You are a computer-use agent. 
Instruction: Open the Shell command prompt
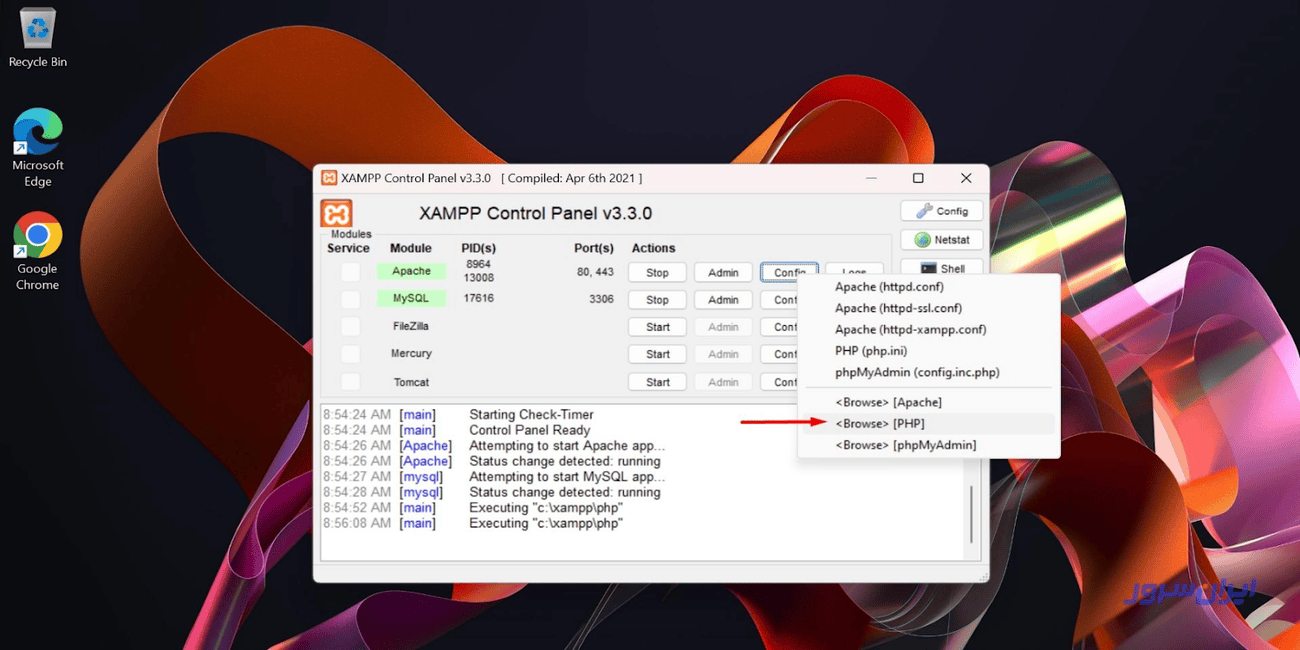pos(940,267)
